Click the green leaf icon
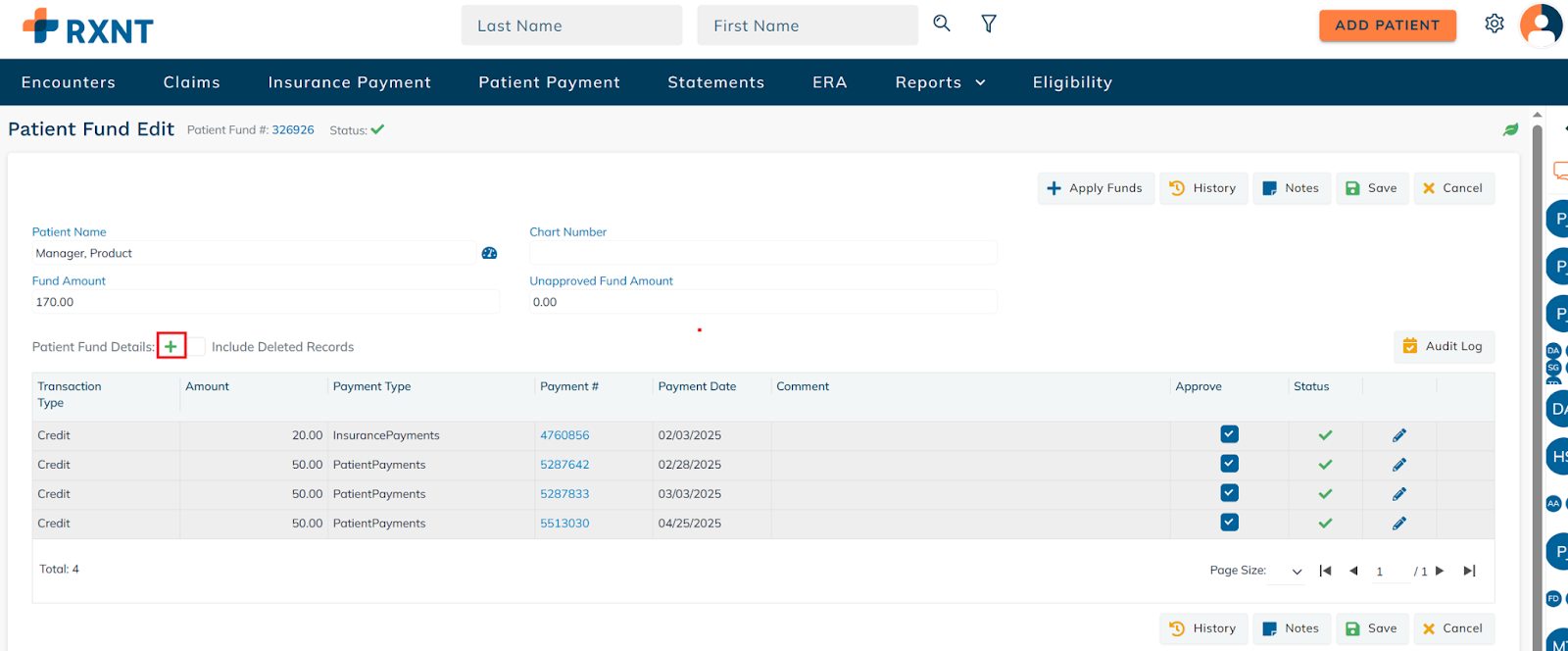The height and width of the screenshot is (651, 1568). [1510, 129]
